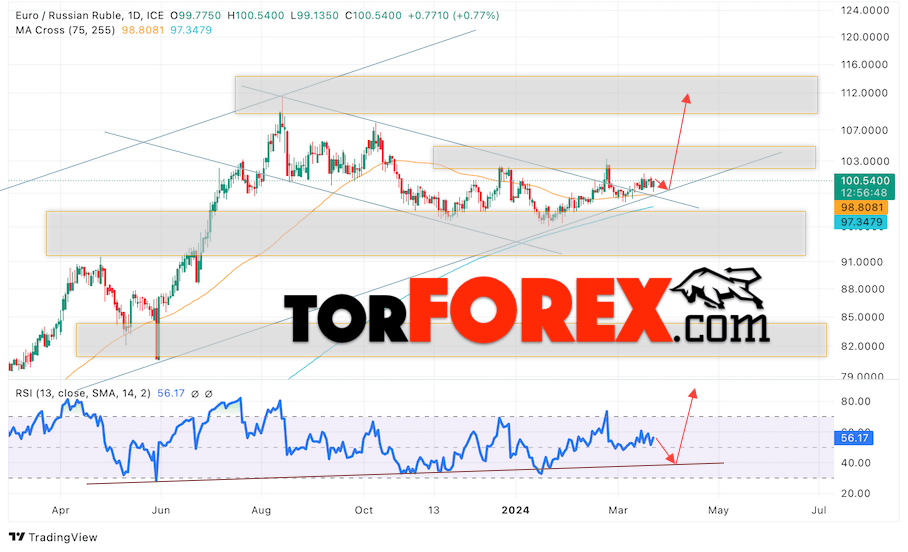Image resolution: width=908 pixels, height=552 pixels.
Task: Click the Aug label on time axis
Action: [x=261, y=510]
